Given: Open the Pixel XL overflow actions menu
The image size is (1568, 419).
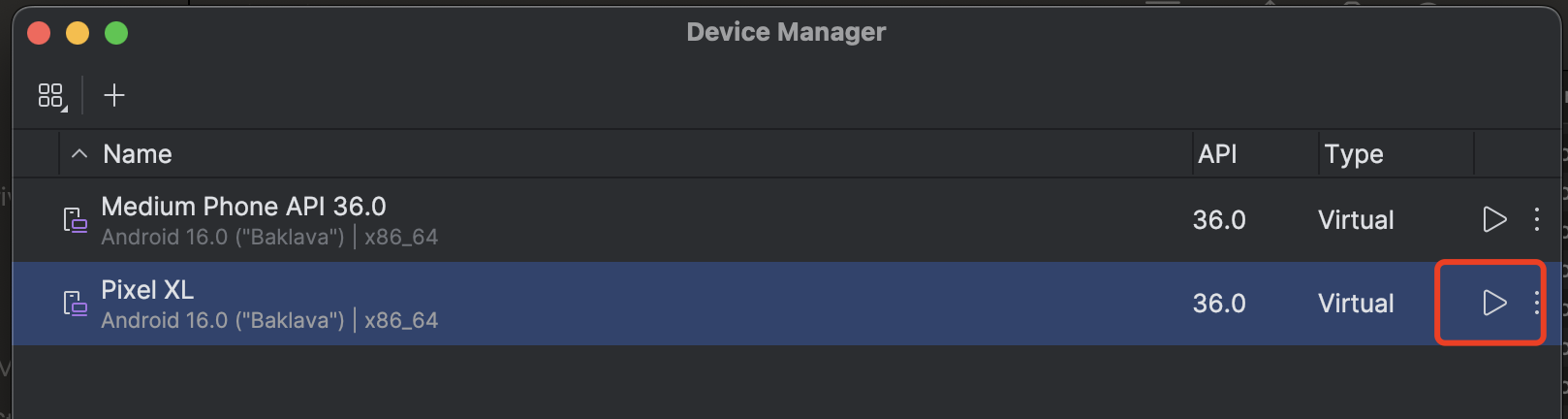Looking at the screenshot, I should 1537,304.
